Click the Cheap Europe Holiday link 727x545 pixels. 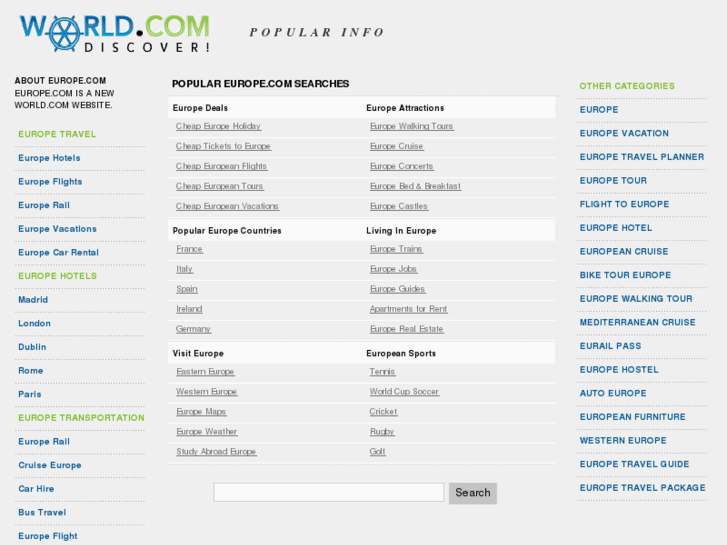pos(218,126)
